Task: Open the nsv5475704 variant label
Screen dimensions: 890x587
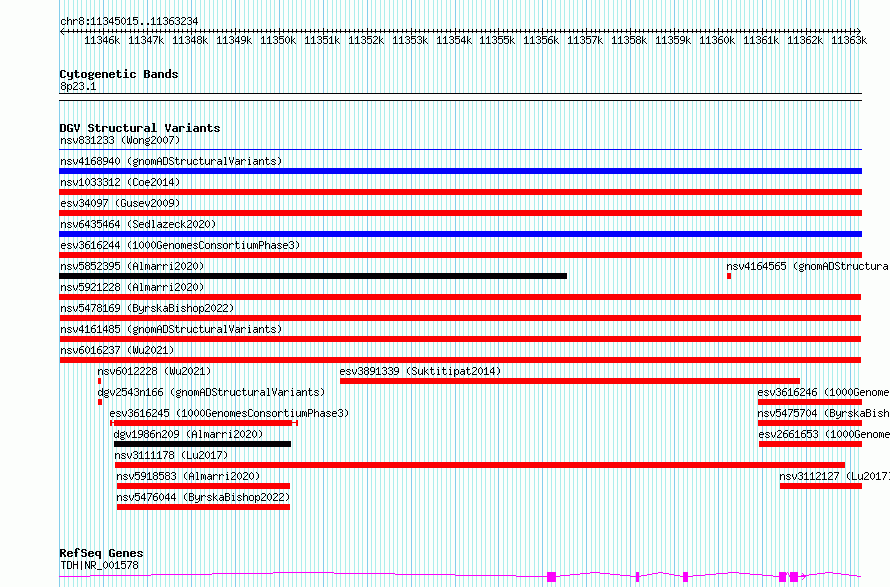Action: [x=824, y=413]
